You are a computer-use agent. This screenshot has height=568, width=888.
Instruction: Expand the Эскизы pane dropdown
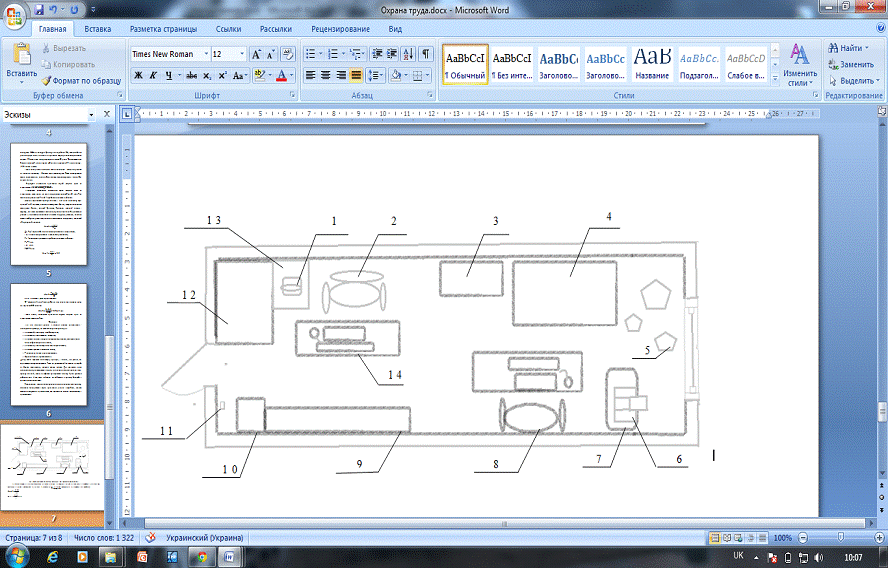tap(91, 115)
